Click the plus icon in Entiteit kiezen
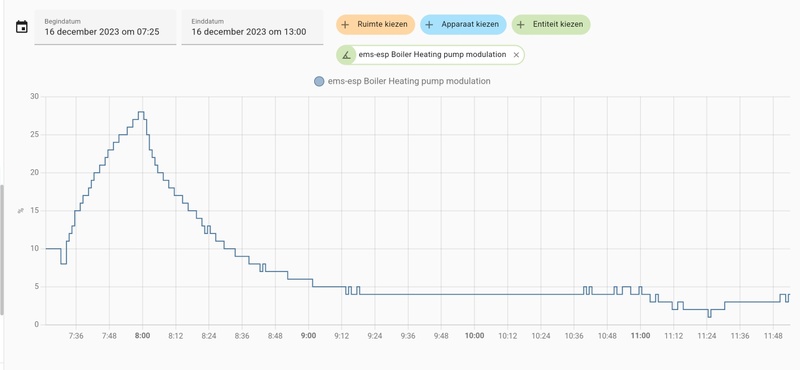 [520, 24]
